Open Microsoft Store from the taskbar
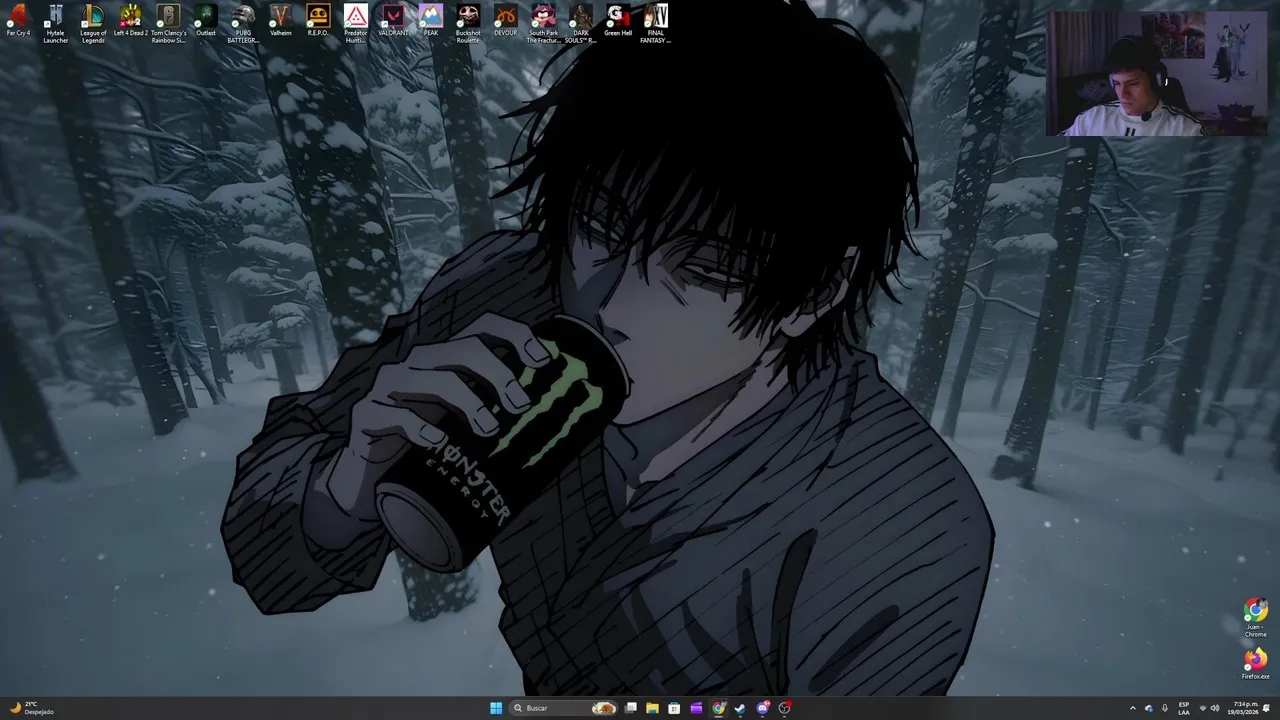This screenshot has height=720, width=1280. [674, 708]
